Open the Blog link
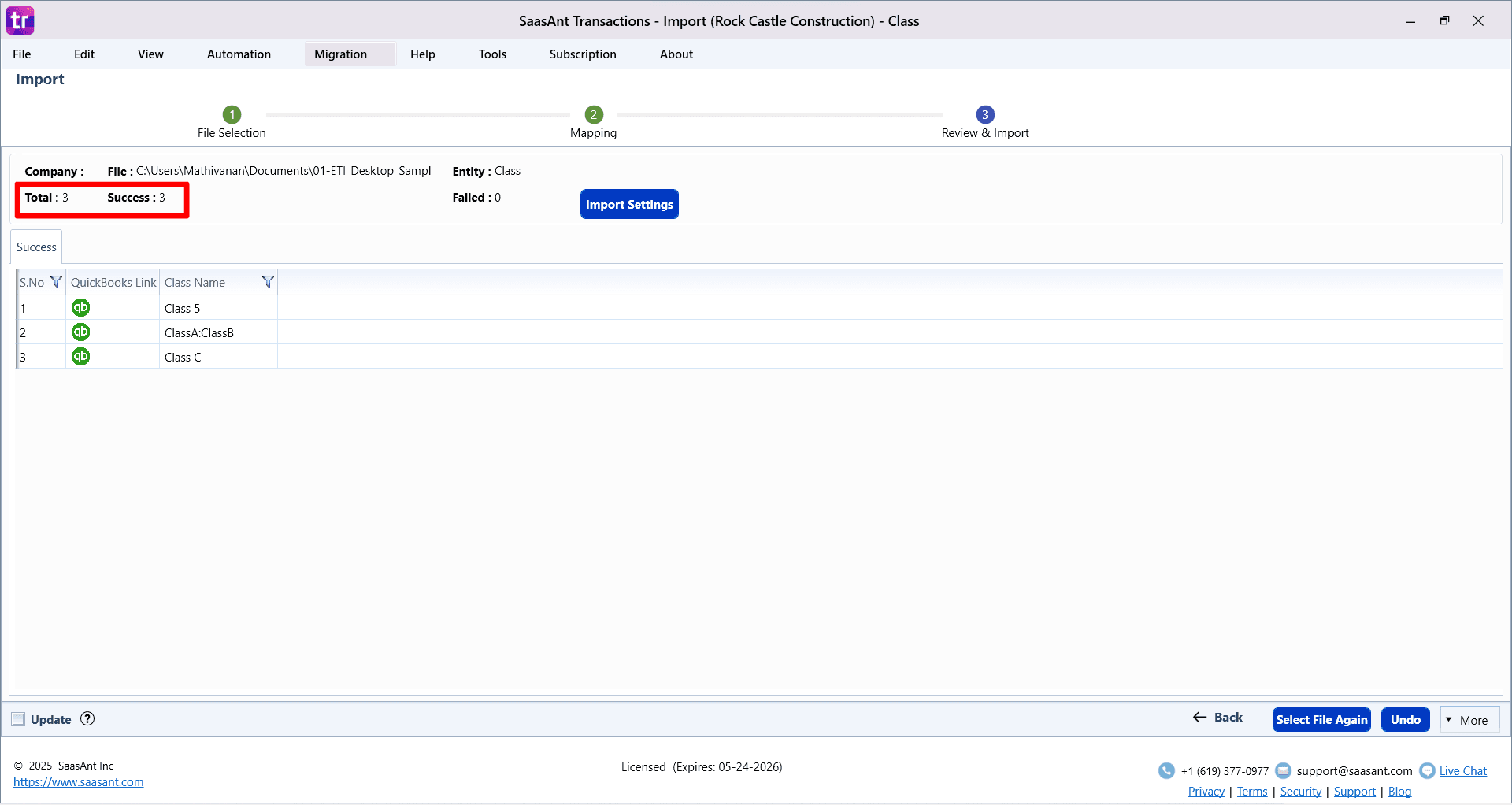The height and width of the screenshot is (805, 1512). [1399, 792]
